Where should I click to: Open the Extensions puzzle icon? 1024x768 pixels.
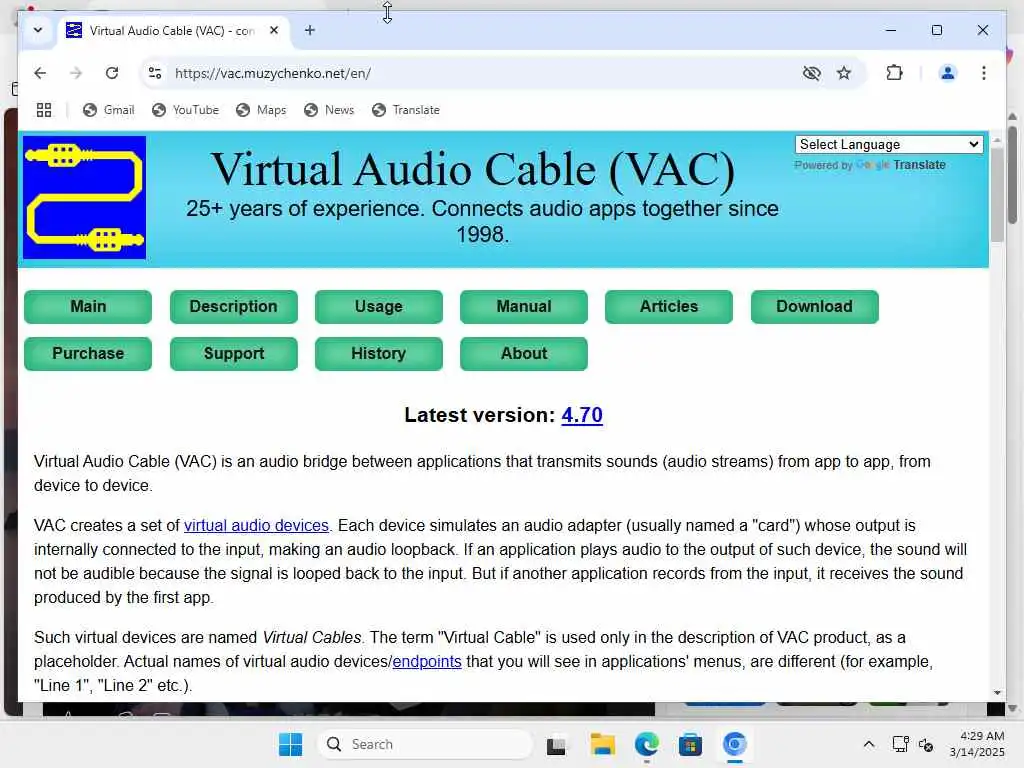click(894, 73)
